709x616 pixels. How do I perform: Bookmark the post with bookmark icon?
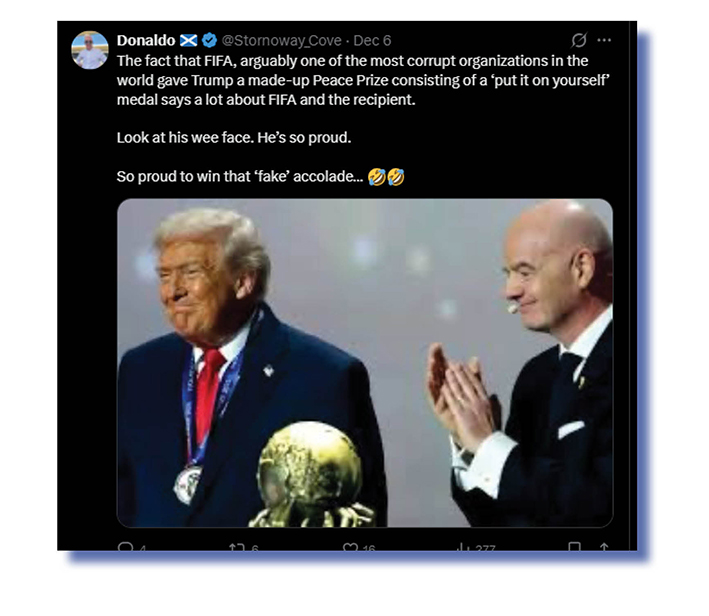click(574, 547)
